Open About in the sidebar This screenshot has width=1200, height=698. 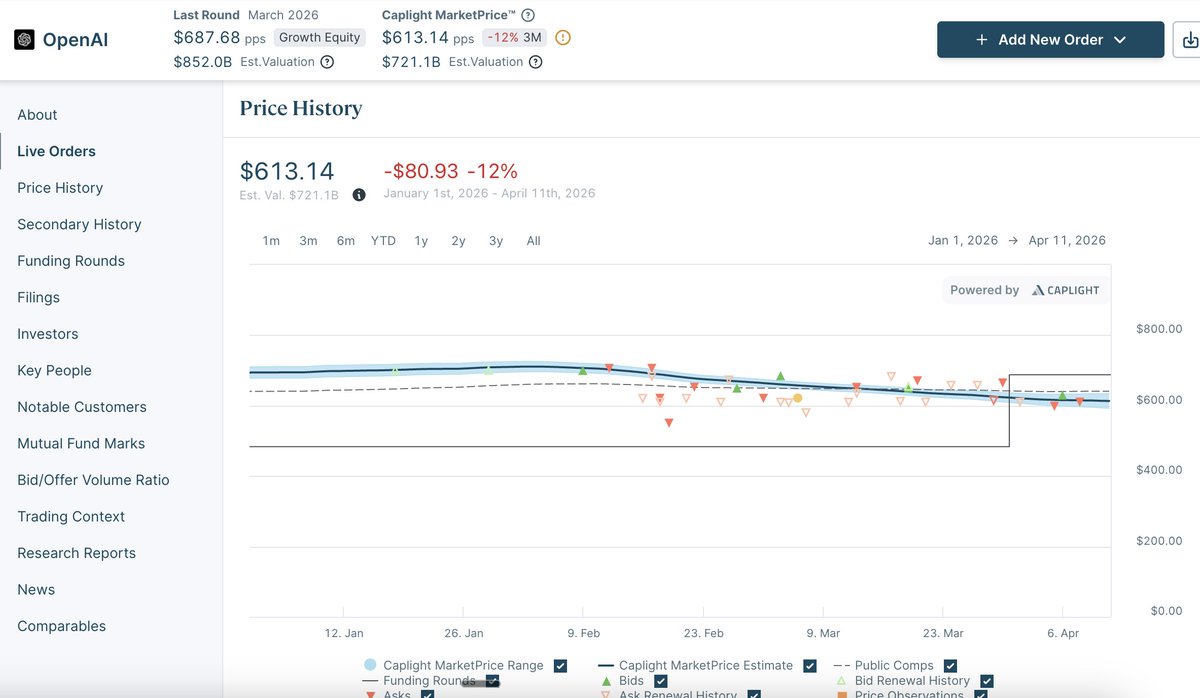[x=37, y=115]
